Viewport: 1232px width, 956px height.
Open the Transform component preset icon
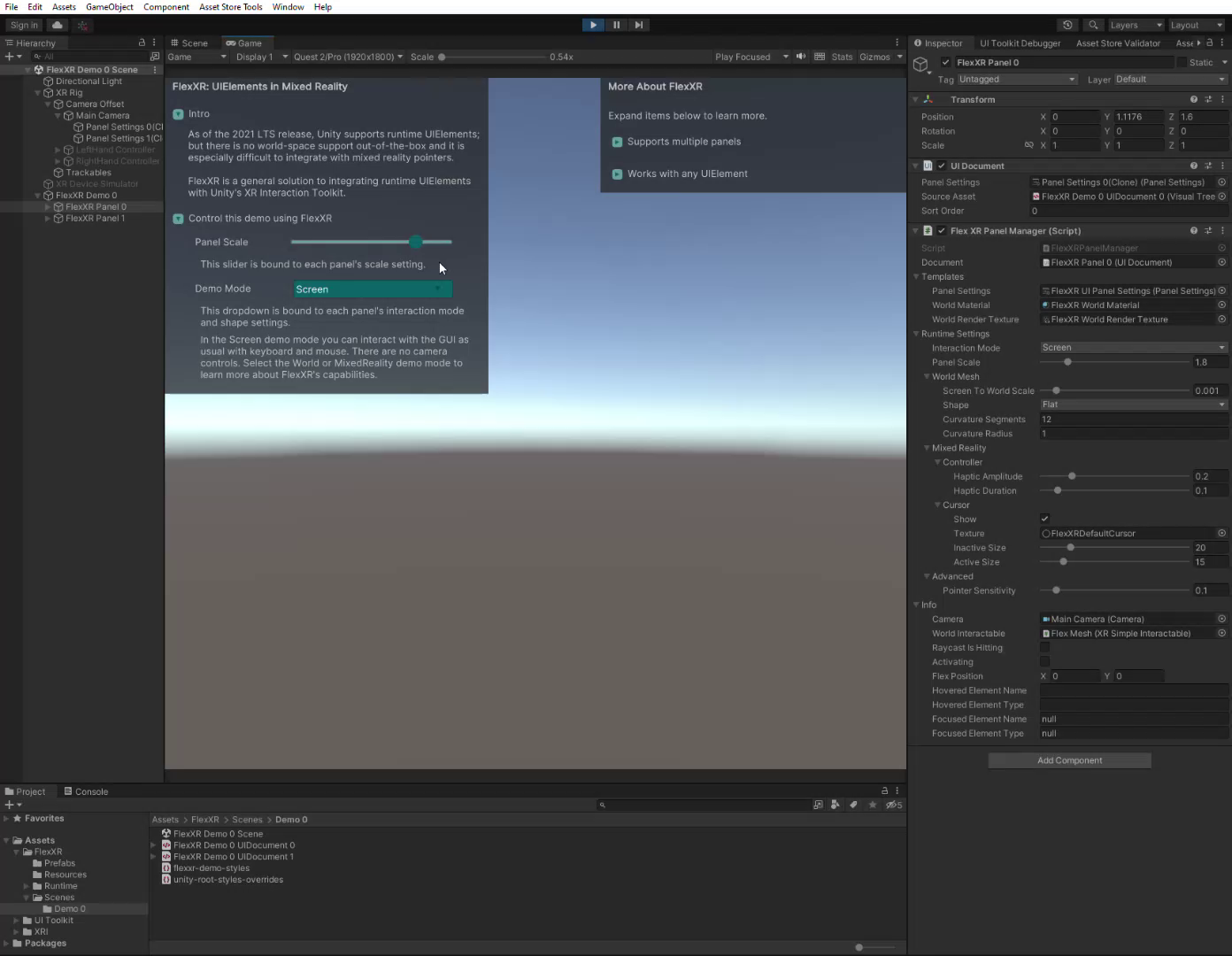point(1208,99)
